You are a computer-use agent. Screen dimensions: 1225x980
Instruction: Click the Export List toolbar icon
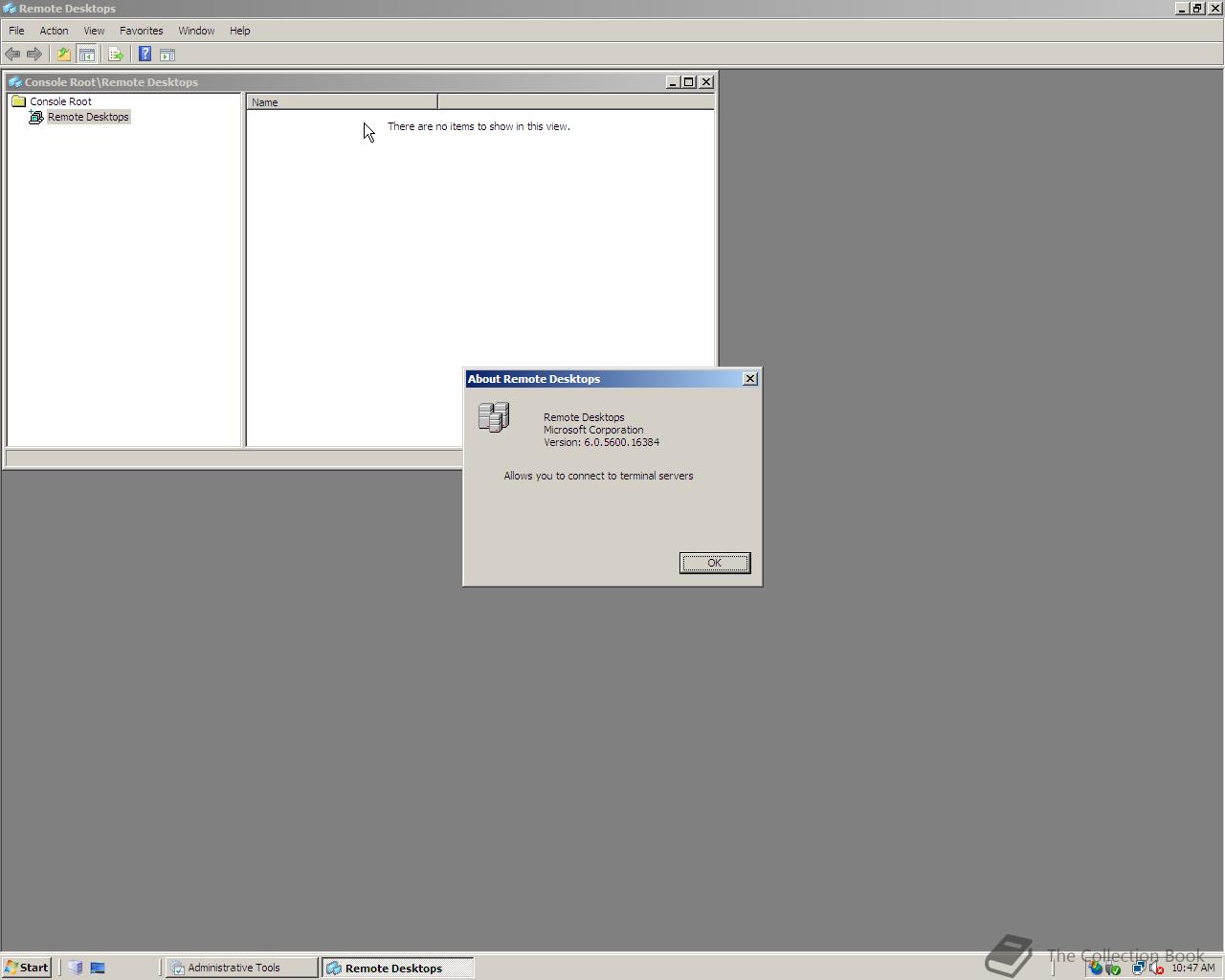[116, 55]
